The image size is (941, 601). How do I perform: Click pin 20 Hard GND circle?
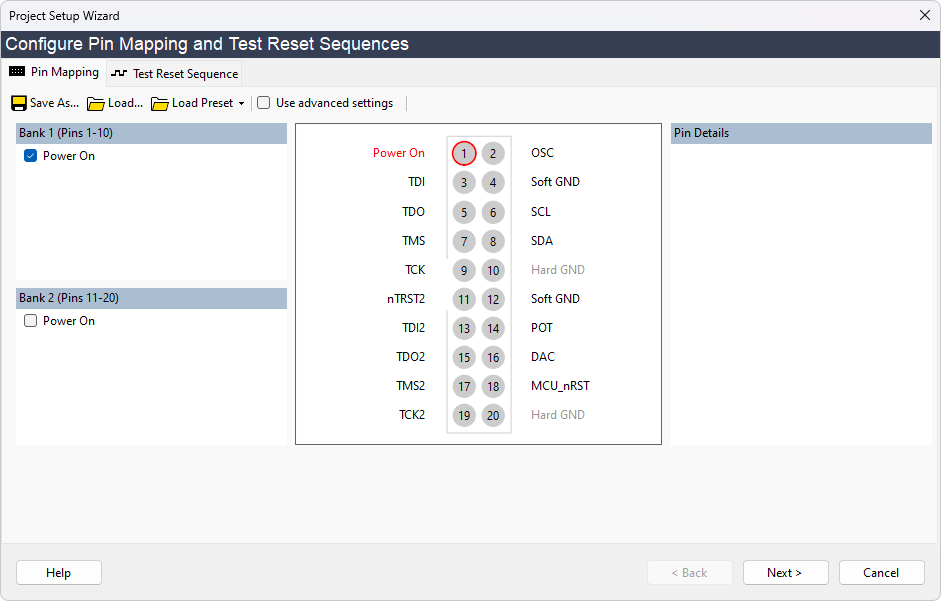tap(493, 415)
